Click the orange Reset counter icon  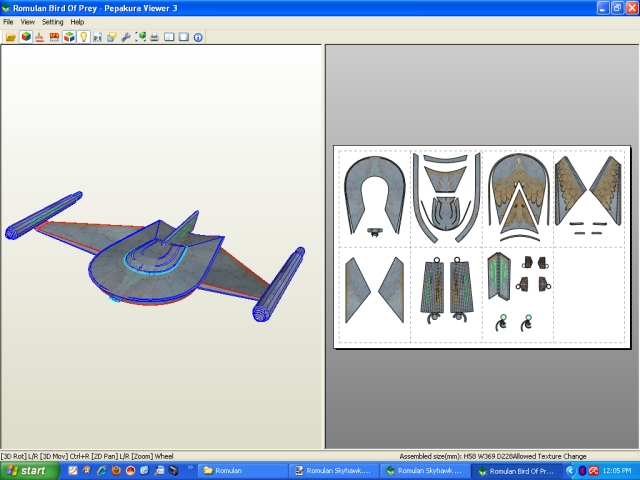tap(54, 37)
